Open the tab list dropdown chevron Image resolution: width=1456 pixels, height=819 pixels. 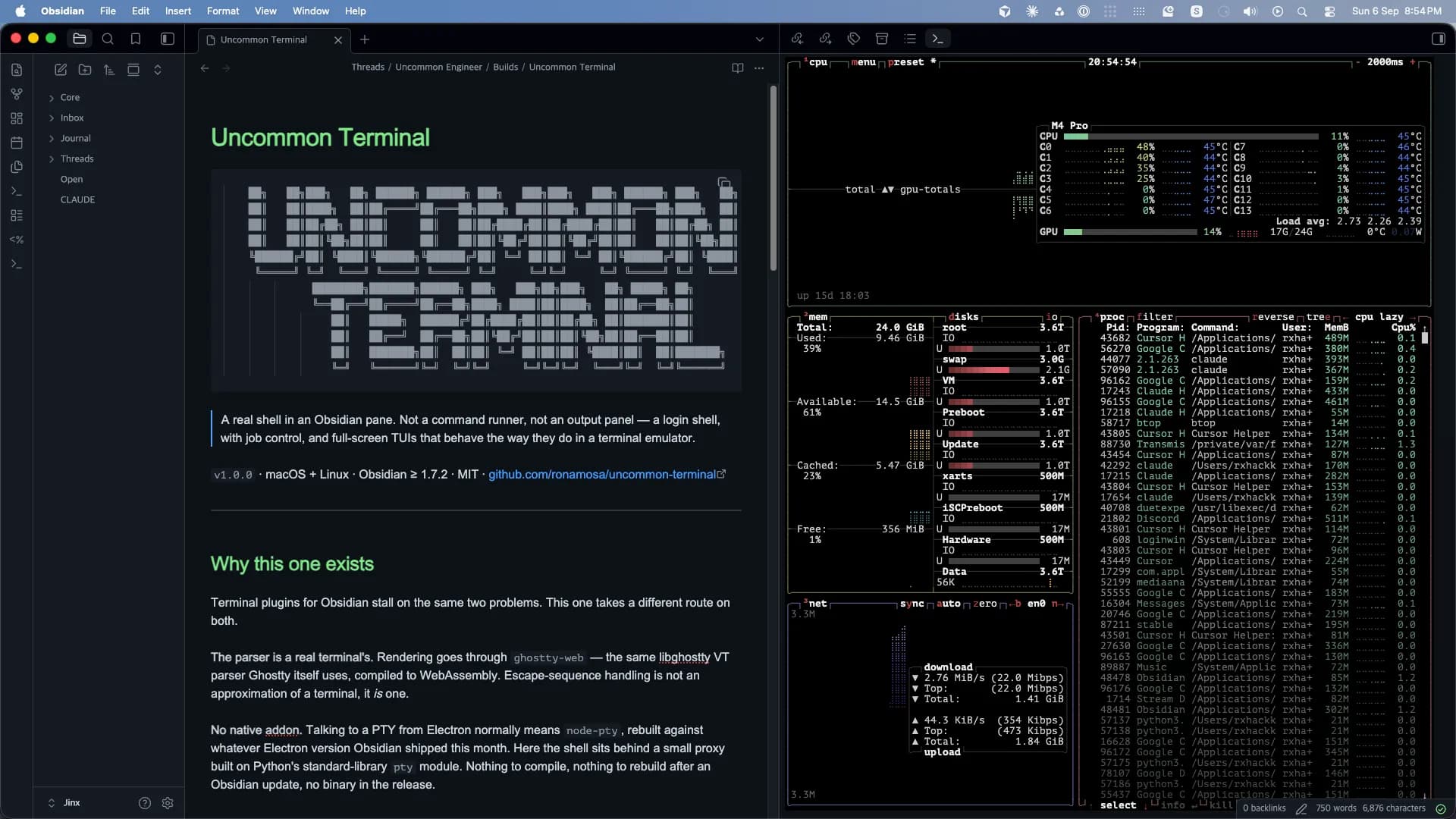point(760,39)
